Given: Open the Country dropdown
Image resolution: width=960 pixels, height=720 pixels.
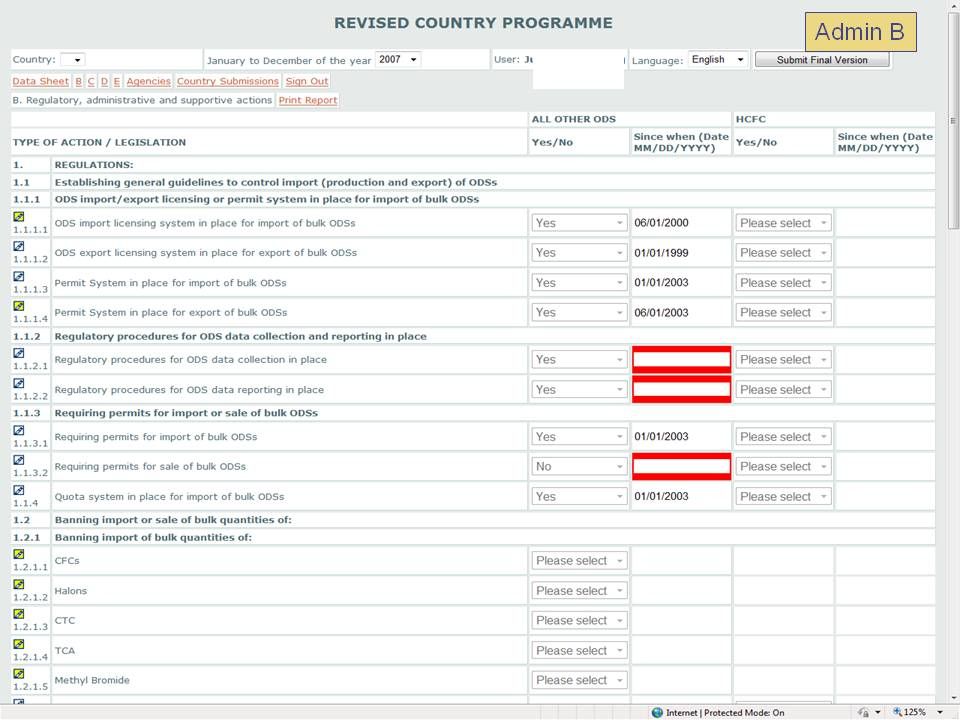Looking at the screenshot, I should (x=73, y=60).
